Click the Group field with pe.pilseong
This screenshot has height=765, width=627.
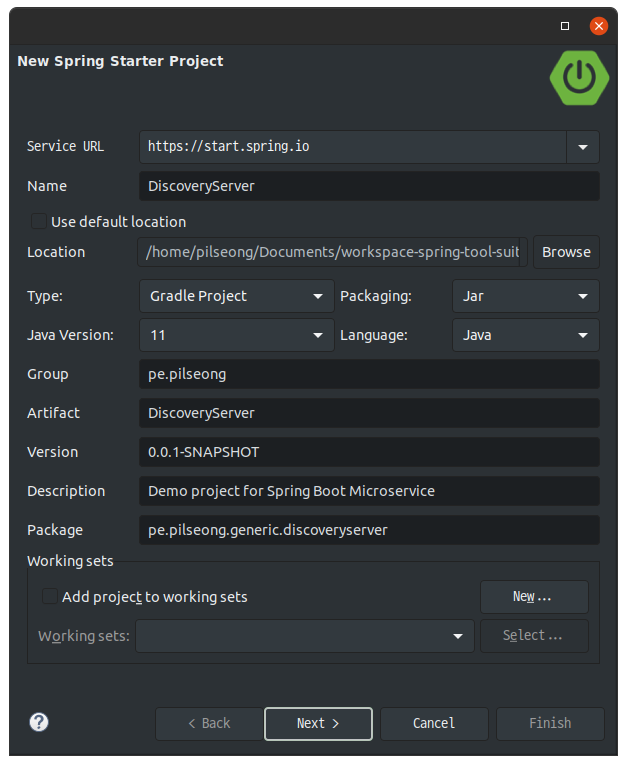369,374
